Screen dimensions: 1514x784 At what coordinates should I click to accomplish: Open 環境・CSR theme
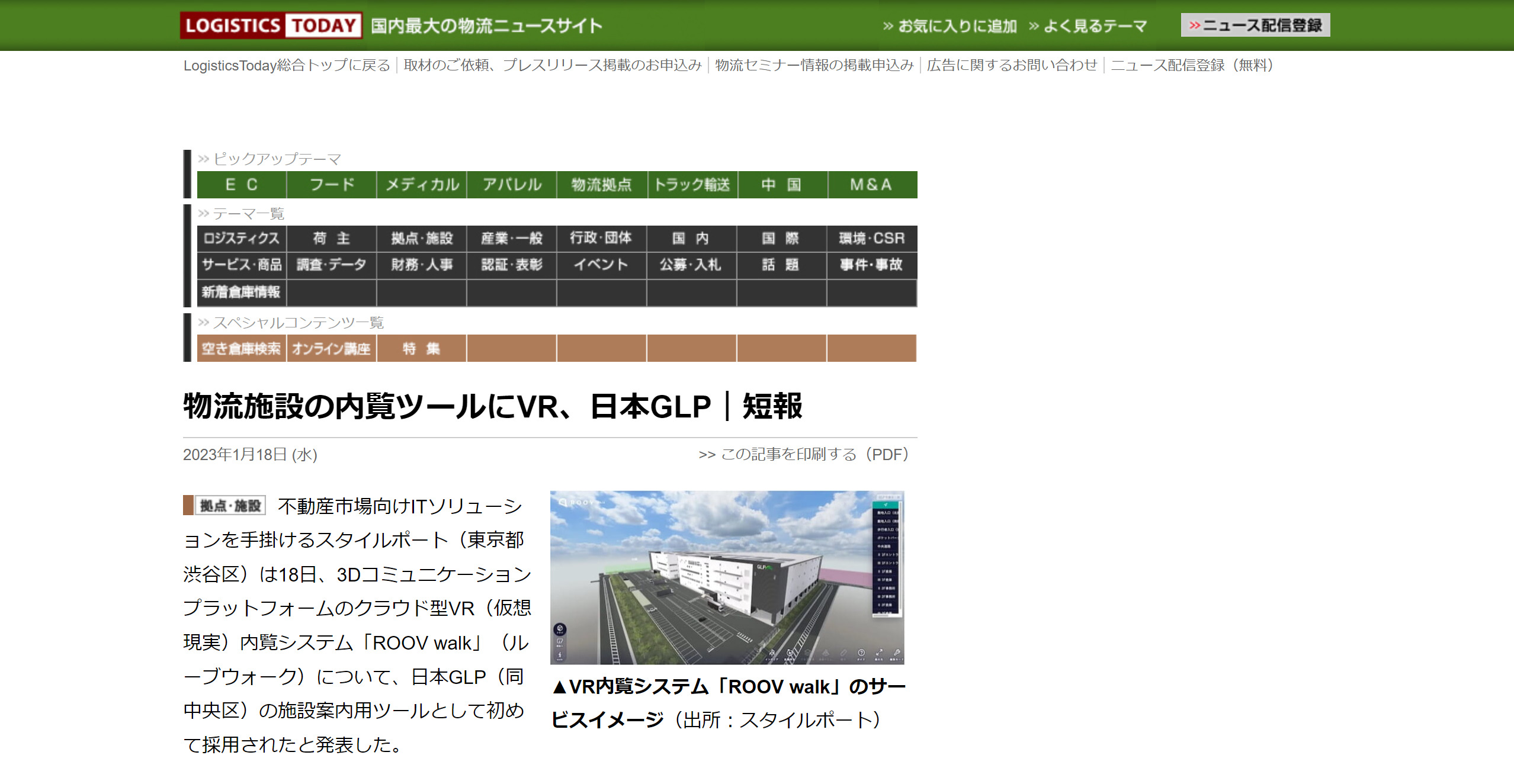872,238
